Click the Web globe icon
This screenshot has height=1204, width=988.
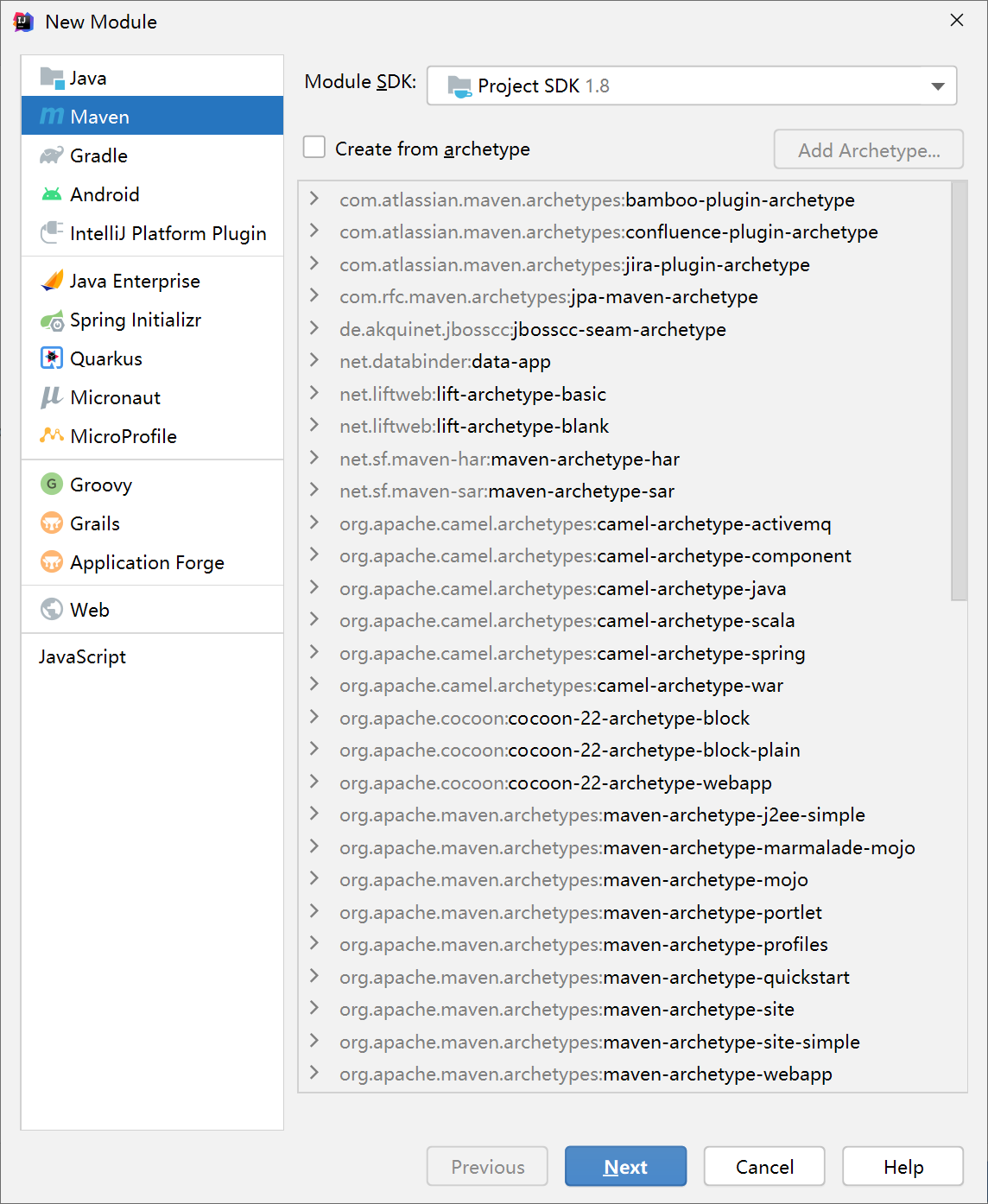coord(52,610)
